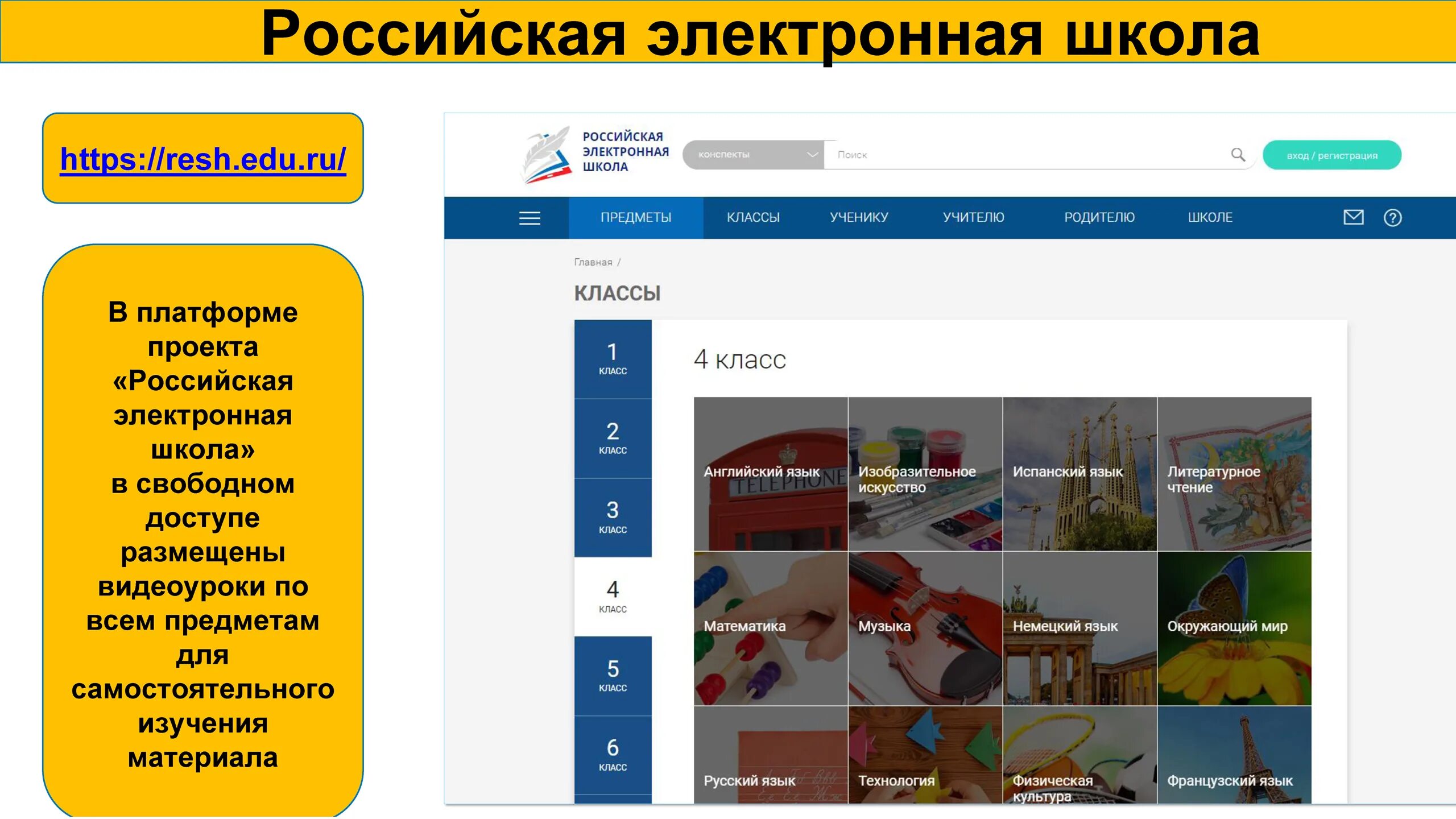1456x819 pixels.
Task: Click the Российская электронная школа logo
Action: (595, 155)
